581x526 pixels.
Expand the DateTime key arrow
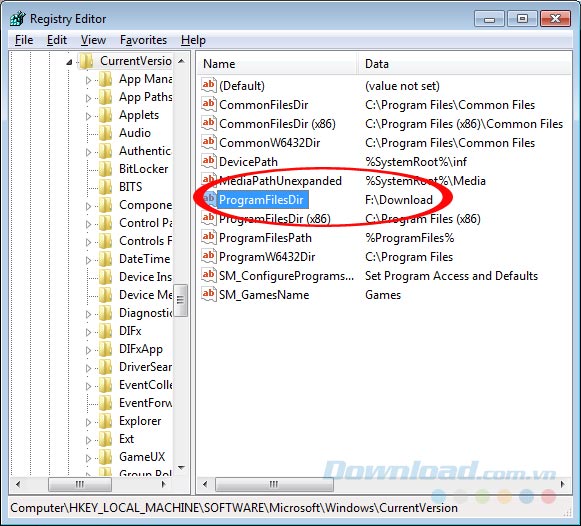tap(88, 260)
